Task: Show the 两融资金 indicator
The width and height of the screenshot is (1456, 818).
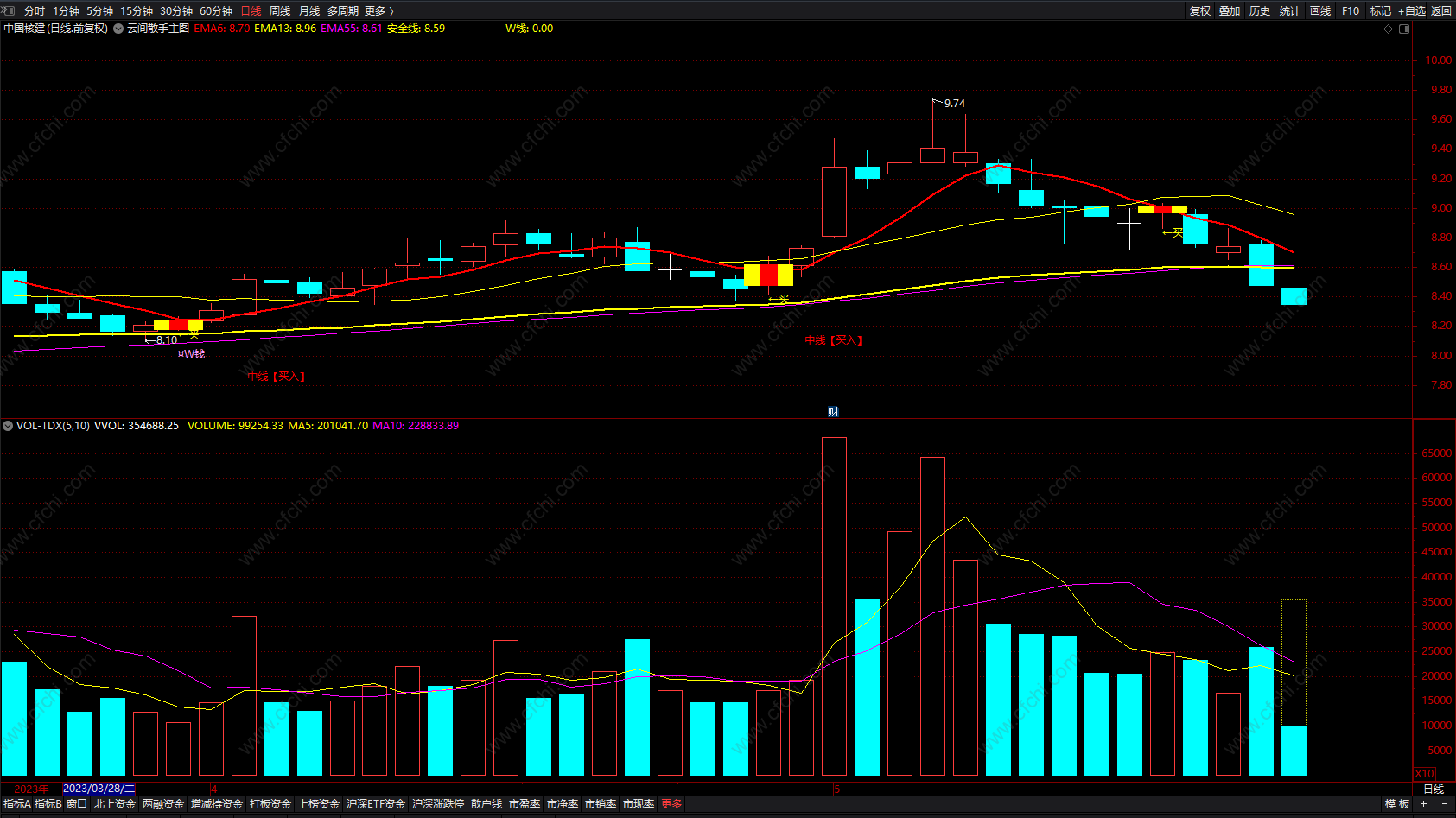Action: [163, 804]
